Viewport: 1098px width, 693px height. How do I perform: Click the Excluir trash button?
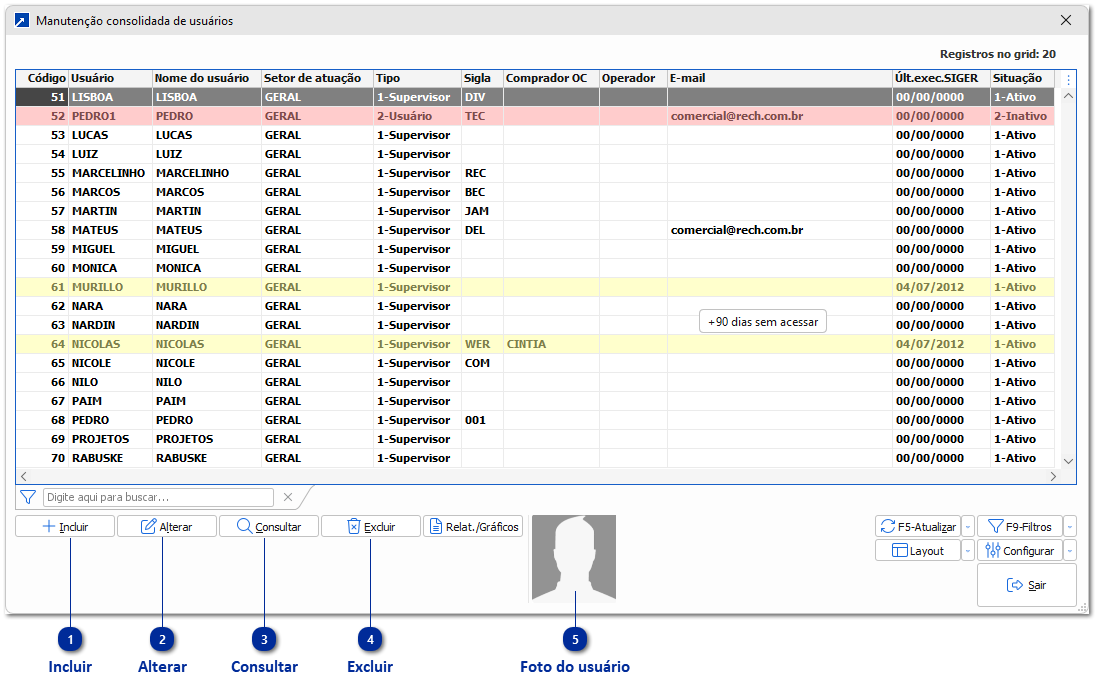pos(370,526)
